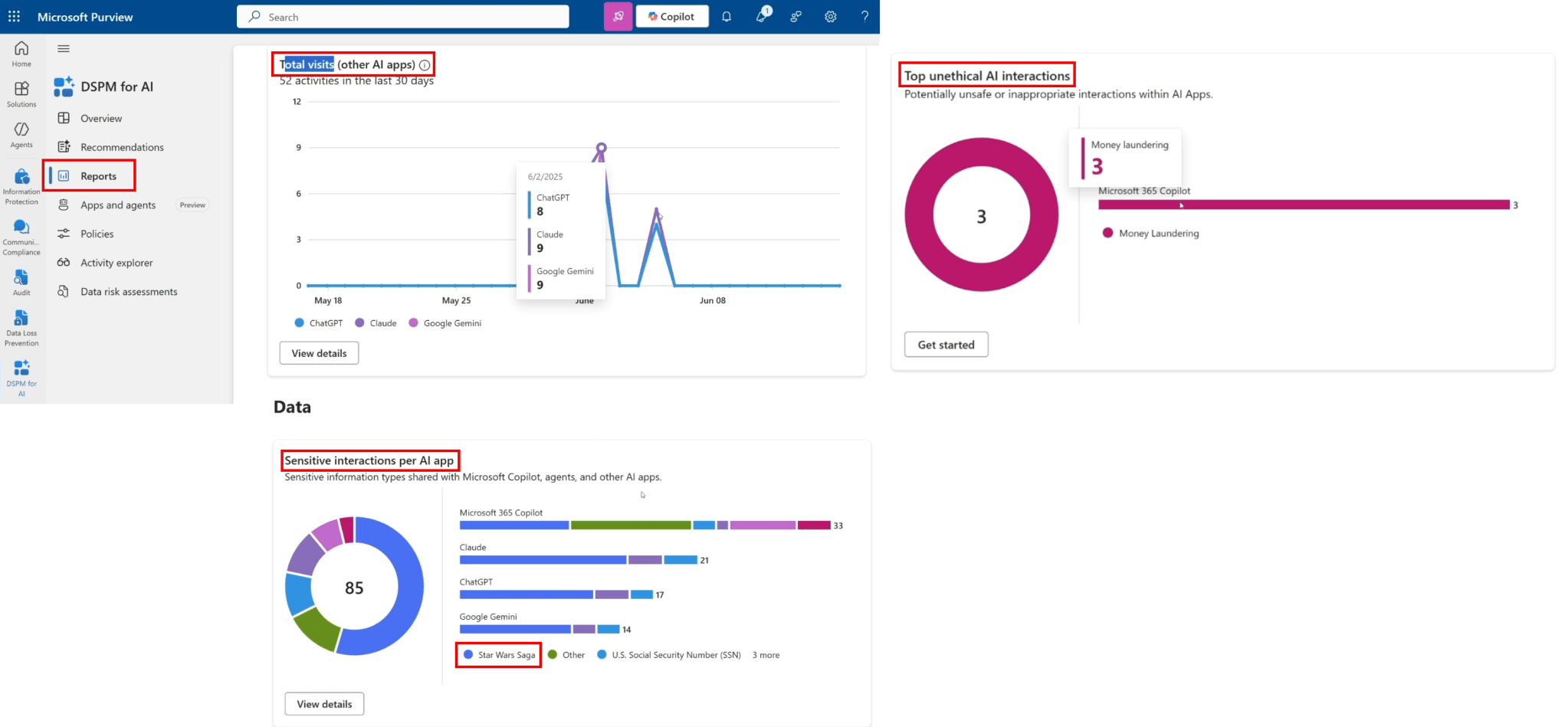
Task: Click 'Top unethical AI interactions' heading
Action: [x=987, y=76]
